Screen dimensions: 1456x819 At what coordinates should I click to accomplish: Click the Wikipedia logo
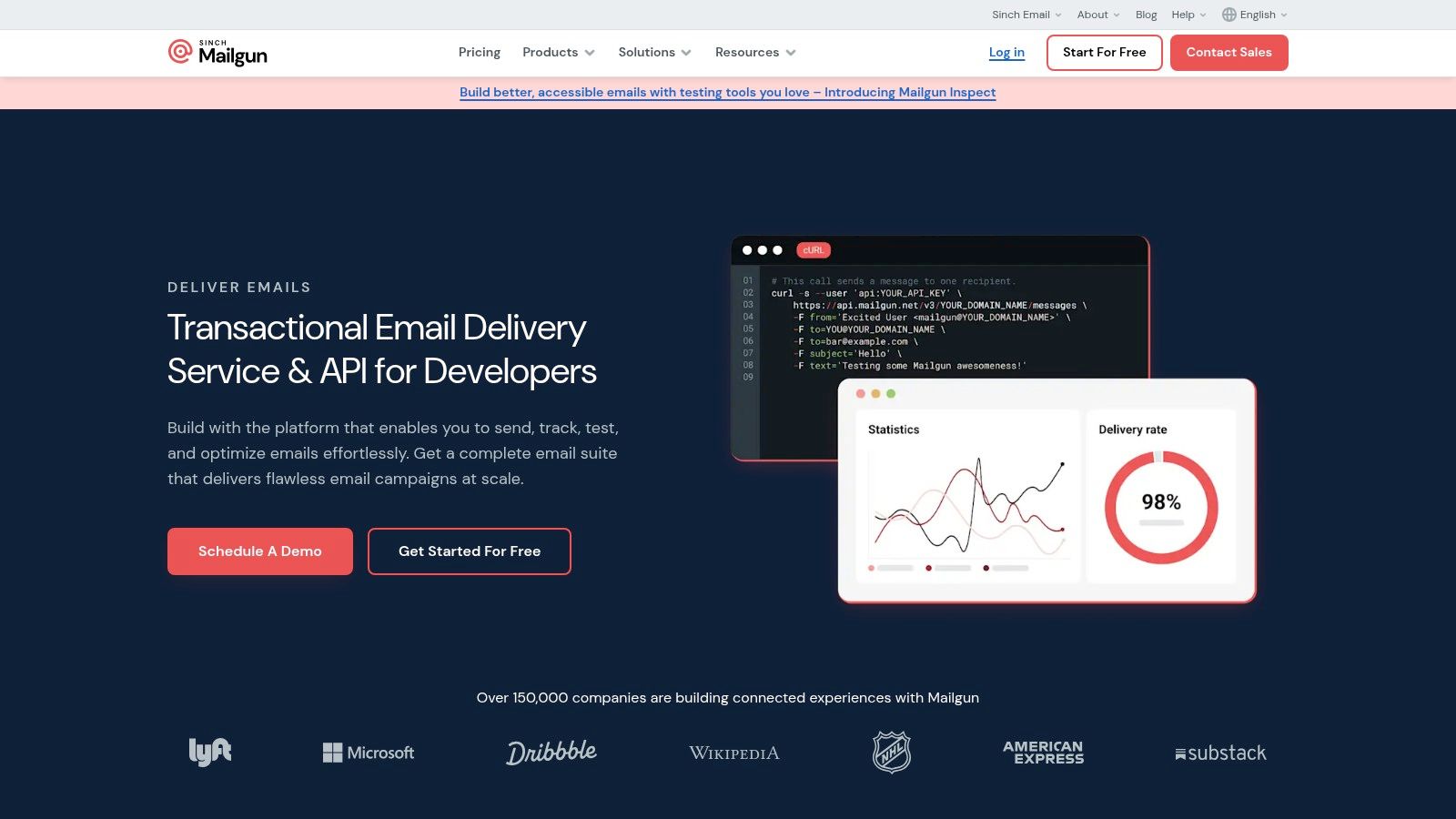pos(734,753)
